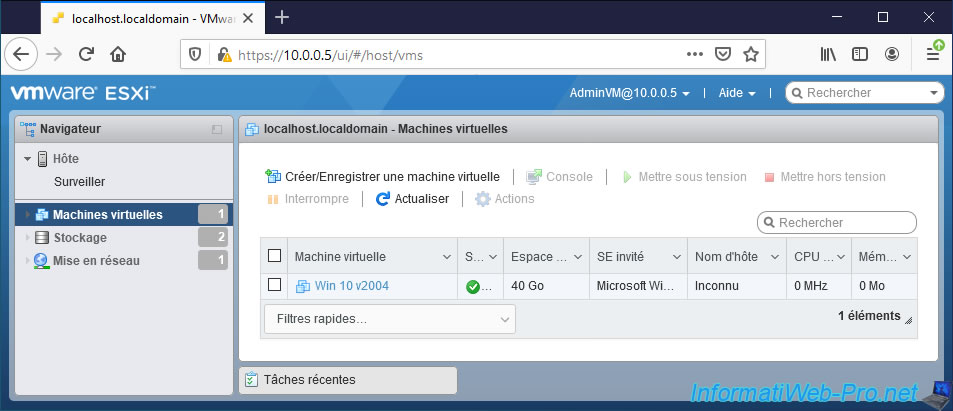953x411 pixels.
Task: Click the Console toolbar button
Action: (x=559, y=177)
